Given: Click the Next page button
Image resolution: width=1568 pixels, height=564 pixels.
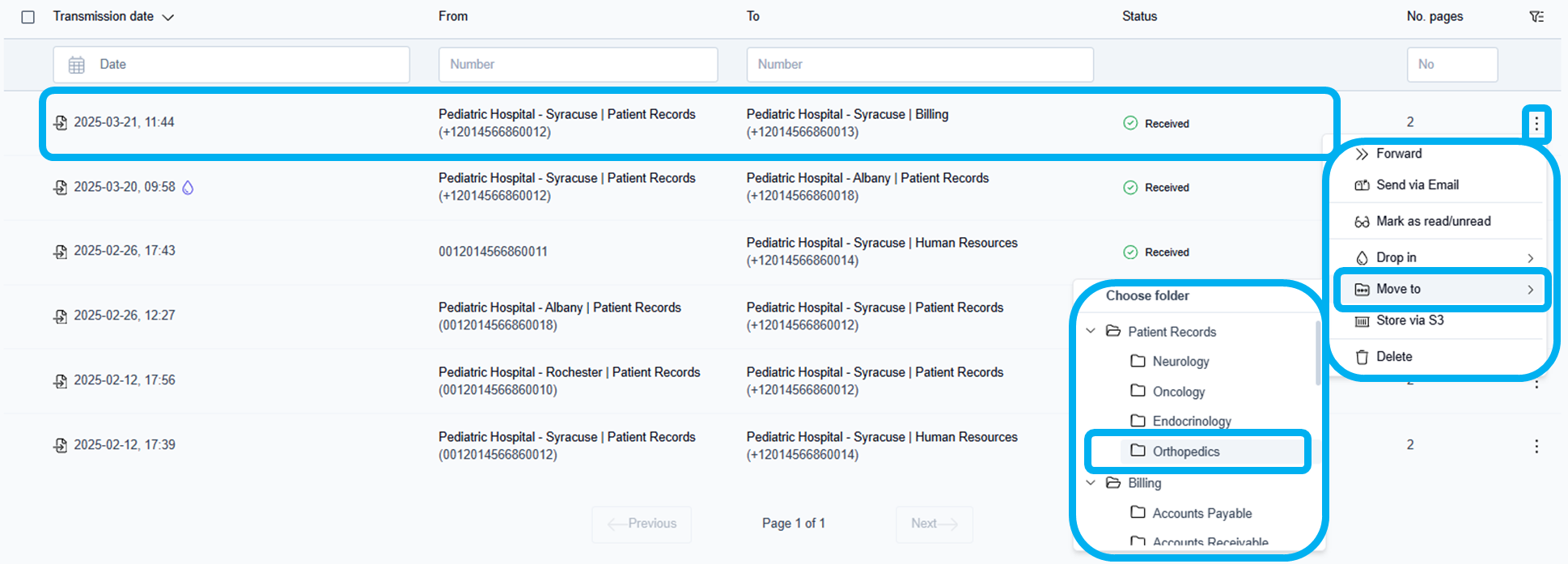Looking at the screenshot, I should [934, 524].
